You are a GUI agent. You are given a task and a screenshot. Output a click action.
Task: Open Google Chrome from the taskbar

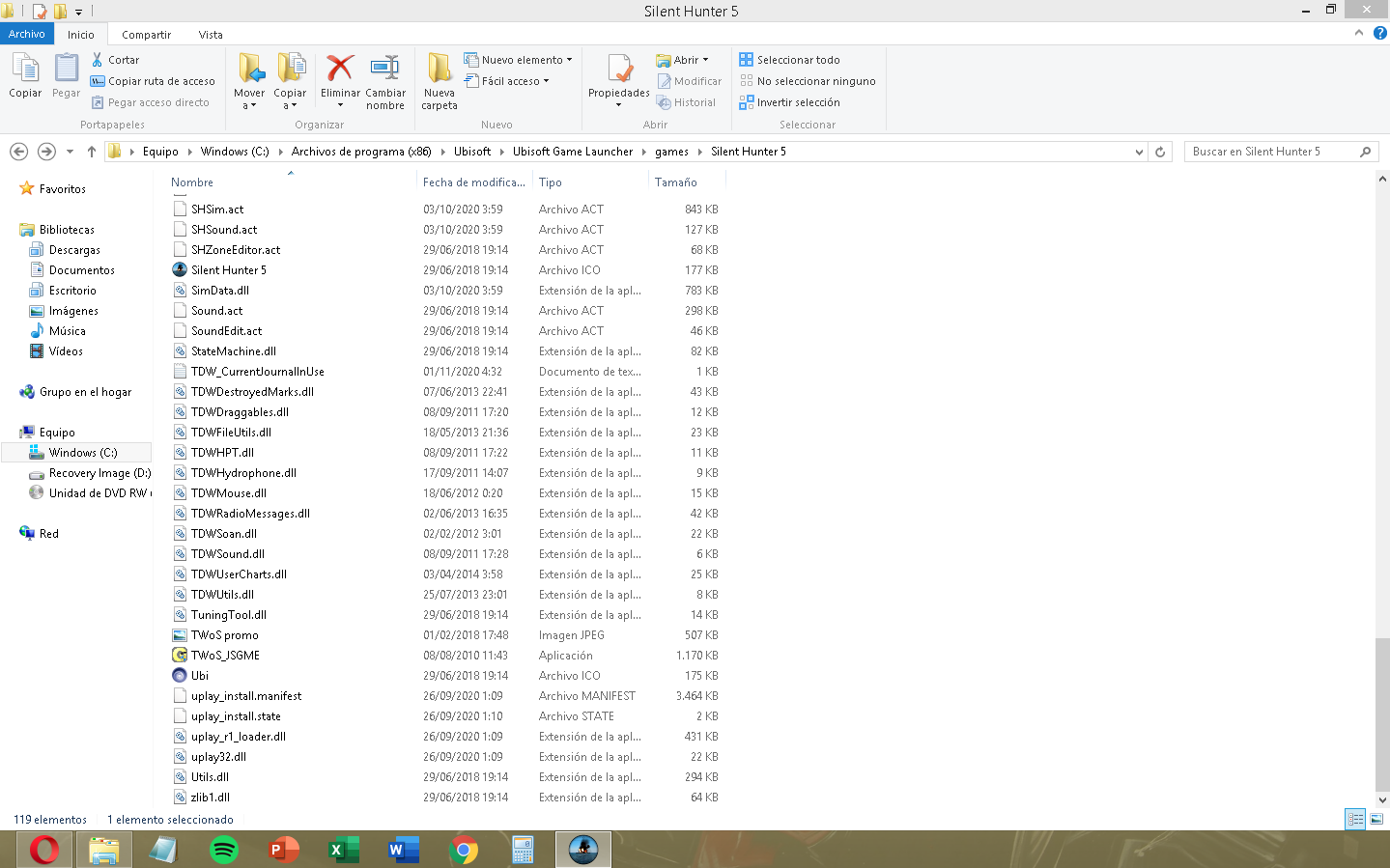(x=464, y=850)
